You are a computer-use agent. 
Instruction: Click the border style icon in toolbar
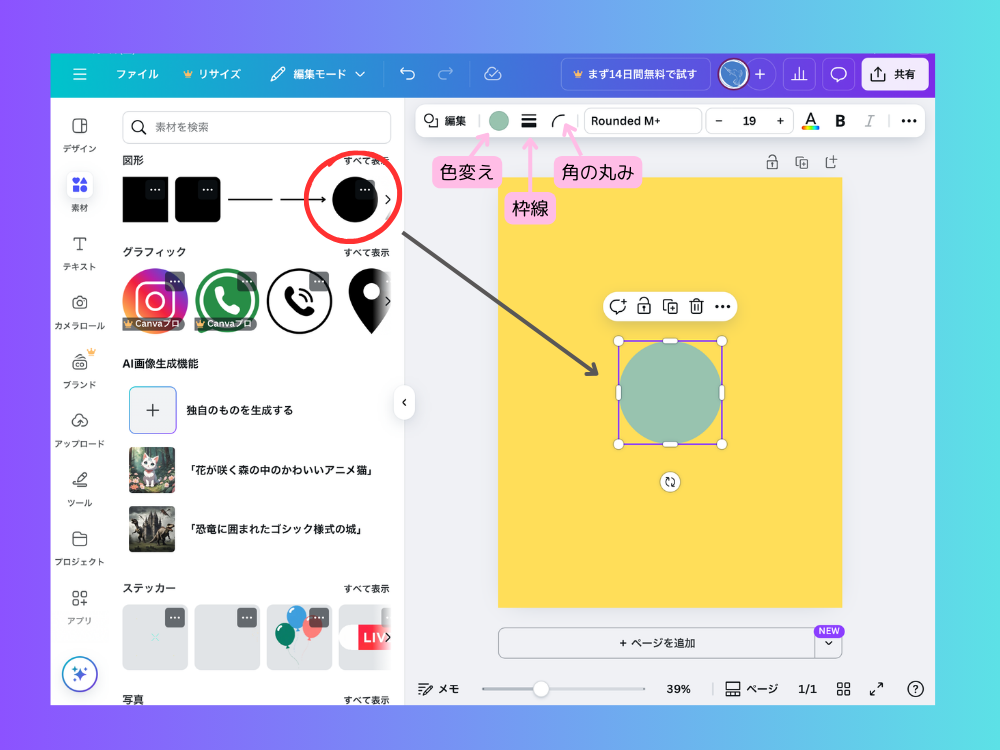(x=529, y=121)
